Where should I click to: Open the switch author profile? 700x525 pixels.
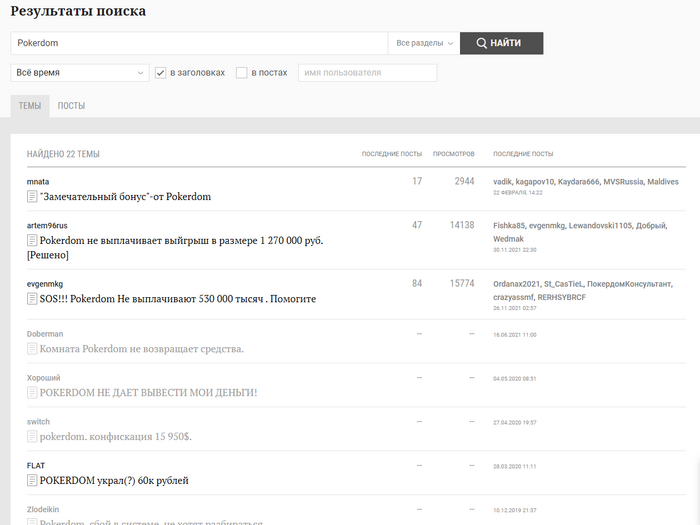pyautogui.click(x=38, y=421)
